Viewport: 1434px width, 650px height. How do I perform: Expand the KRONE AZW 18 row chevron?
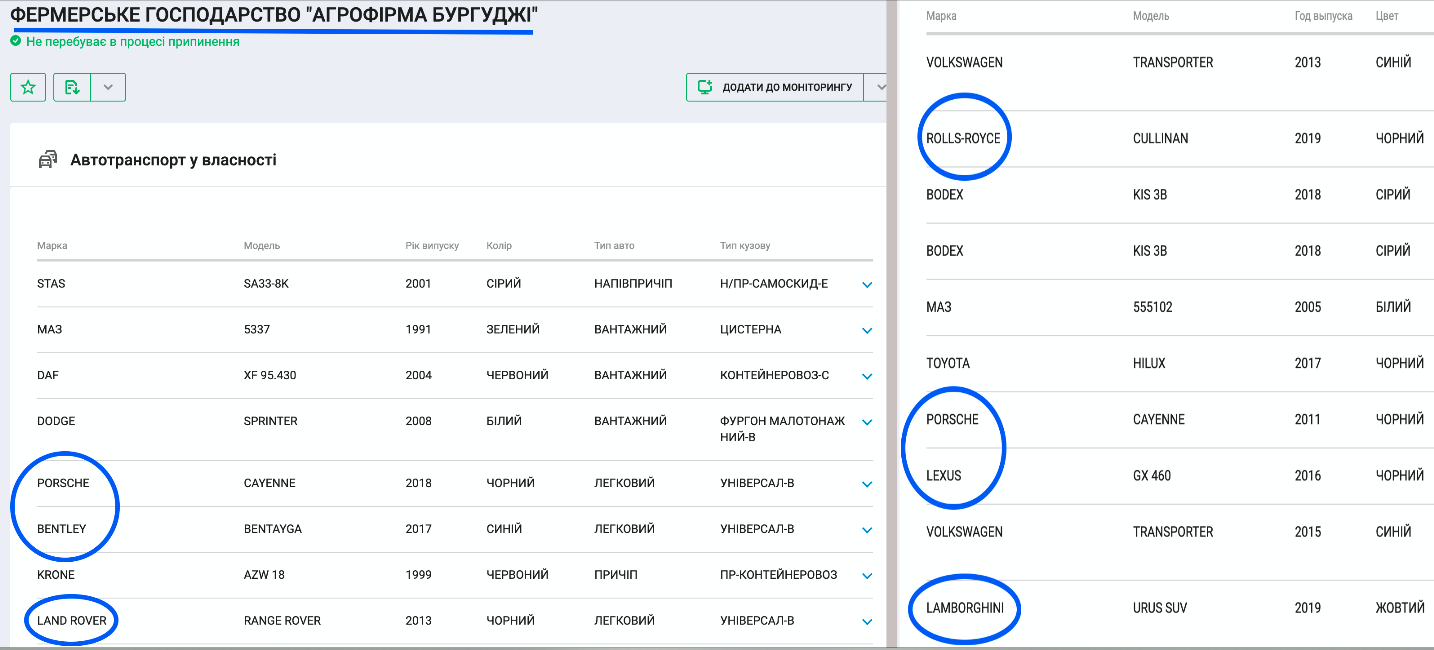click(x=867, y=577)
